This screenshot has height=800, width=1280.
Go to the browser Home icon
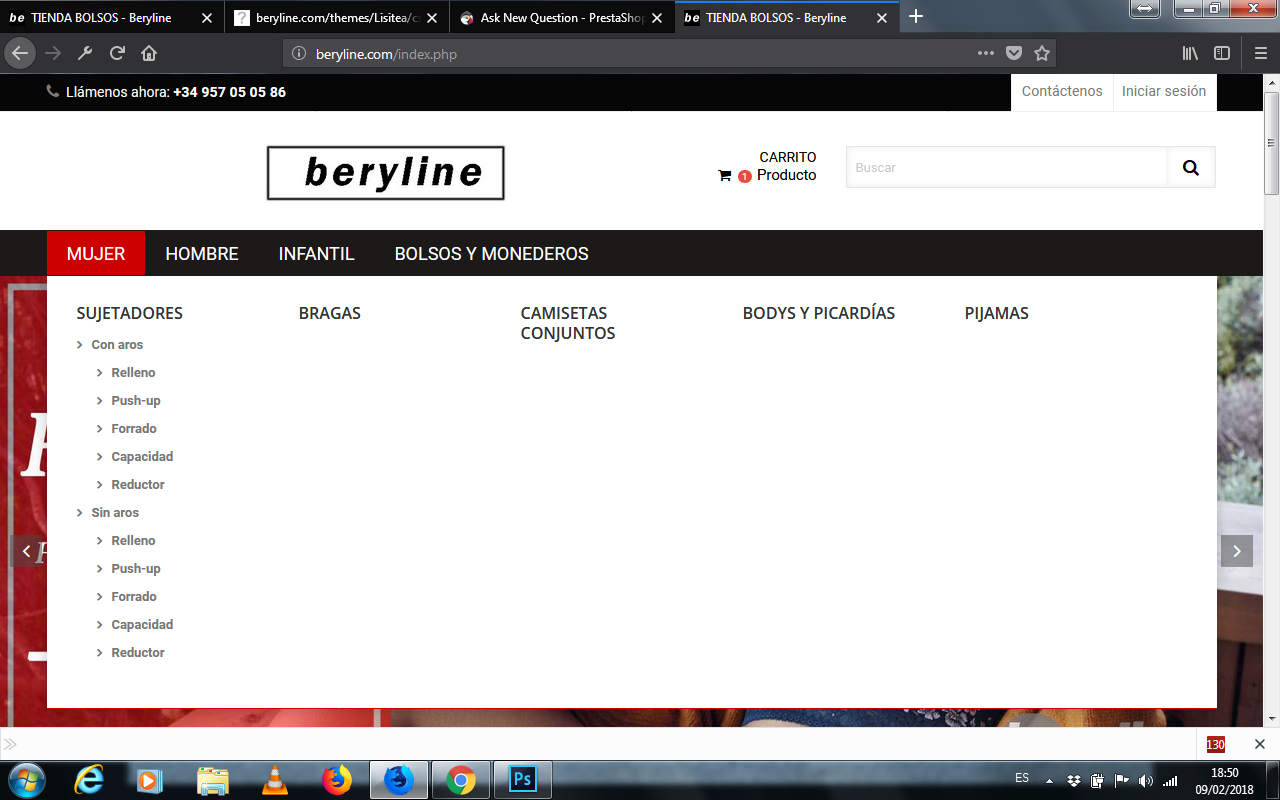[x=149, y=53]
